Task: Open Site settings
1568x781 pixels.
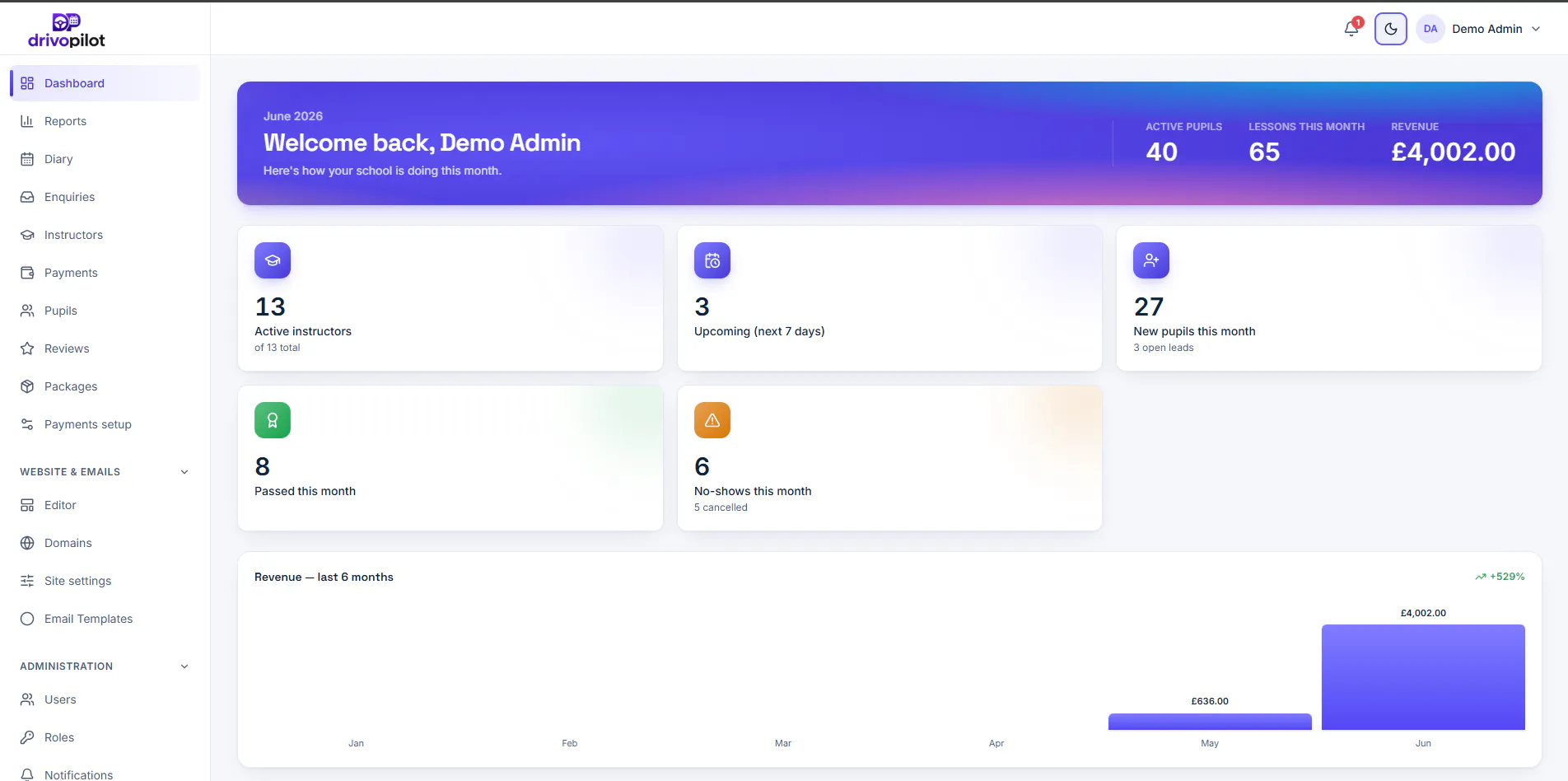Action: [105, 581]
